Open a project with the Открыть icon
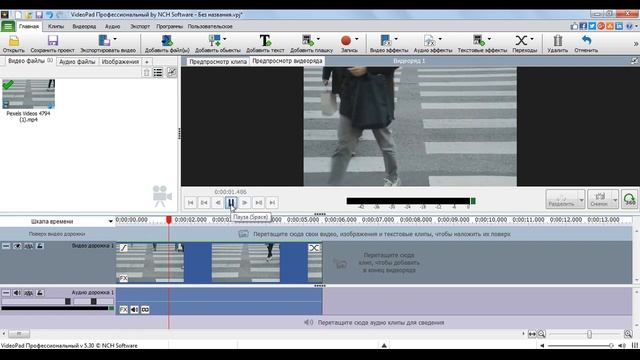Screen dimensions: 640x360 pos(14,41)
